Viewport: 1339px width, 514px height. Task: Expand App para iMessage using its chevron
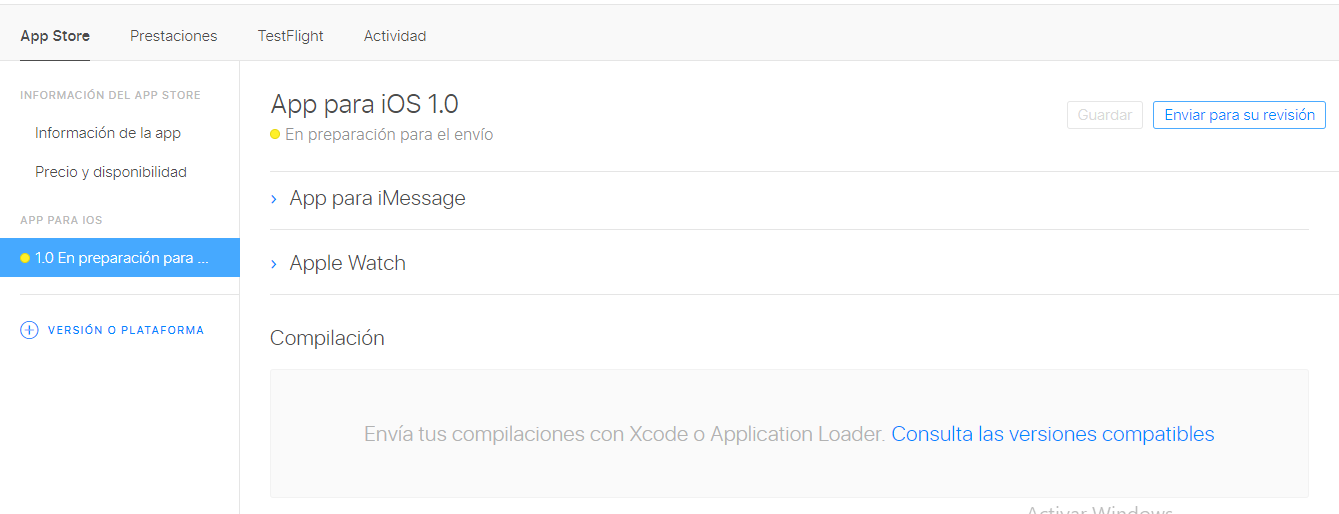click(274, 199)
